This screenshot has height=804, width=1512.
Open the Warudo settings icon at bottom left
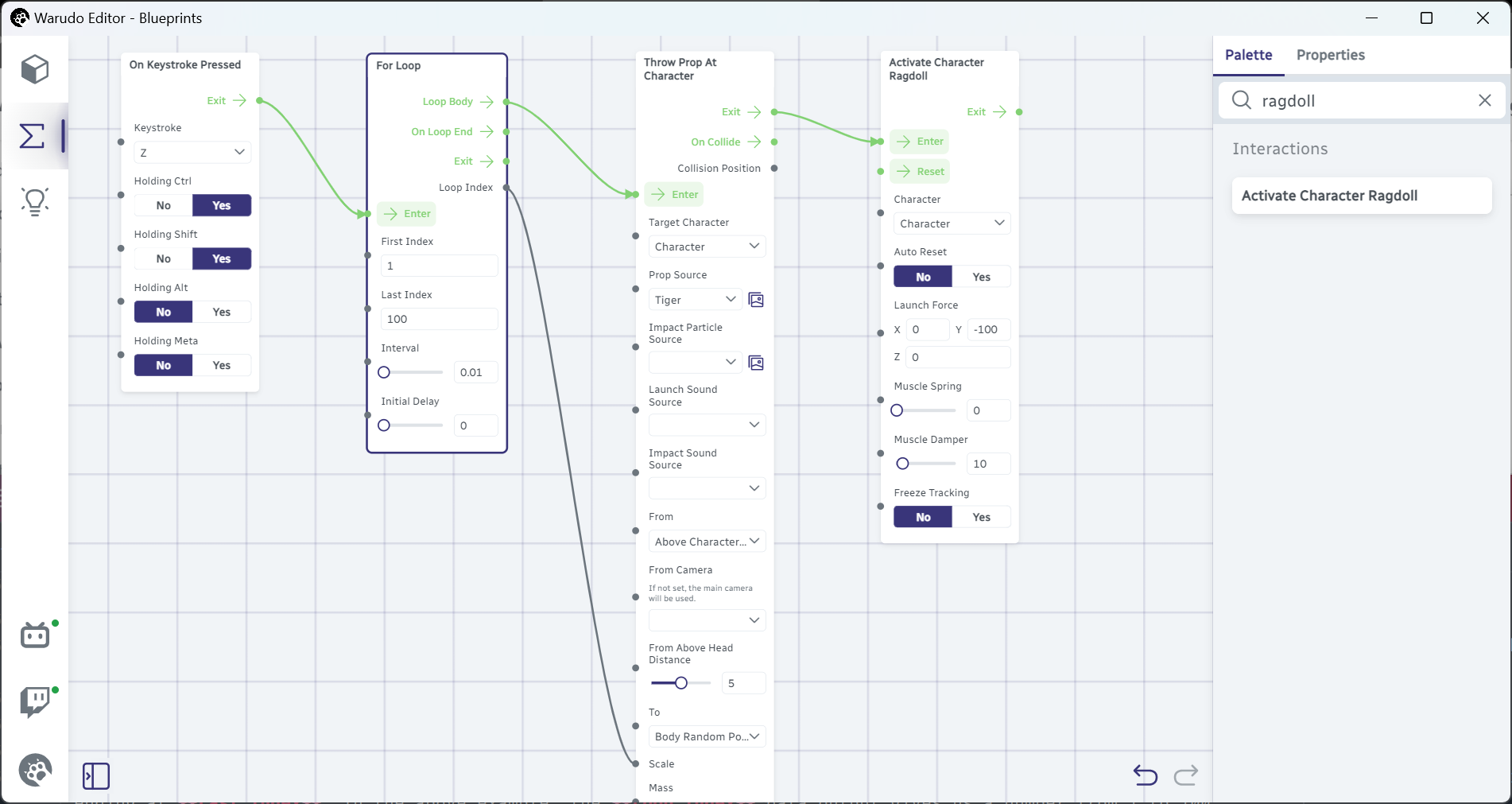click(35, 770)
